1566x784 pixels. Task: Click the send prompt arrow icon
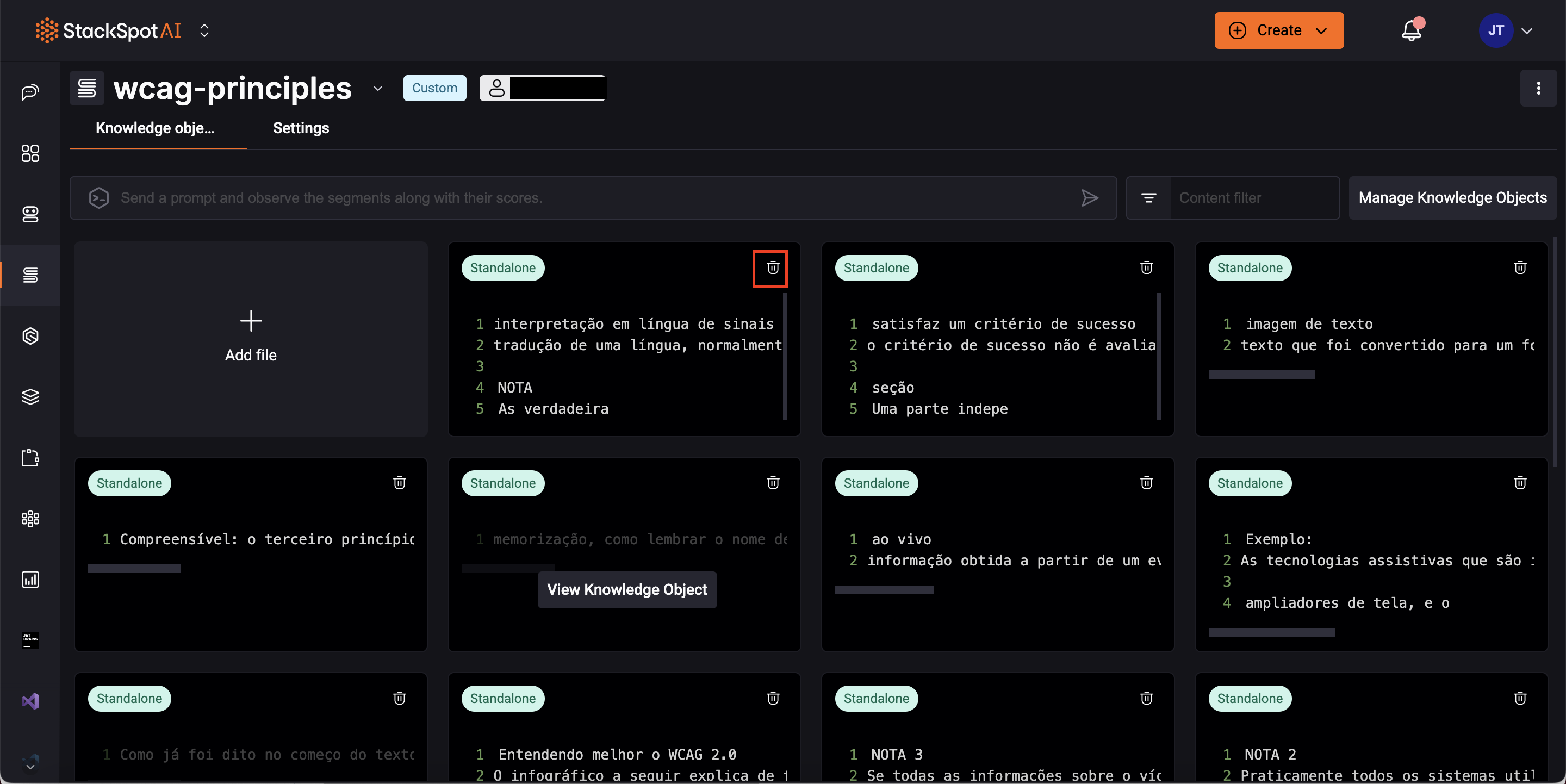point(1089,198)
